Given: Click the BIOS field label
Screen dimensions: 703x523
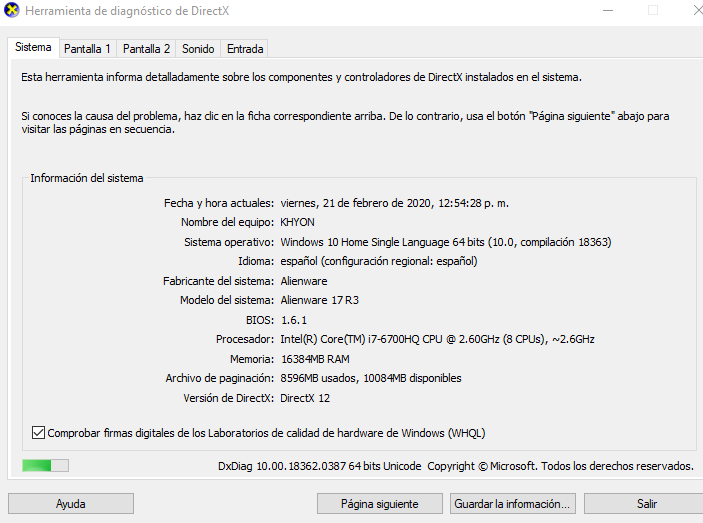Looking at the screenshot, I should tap(260, 320).
